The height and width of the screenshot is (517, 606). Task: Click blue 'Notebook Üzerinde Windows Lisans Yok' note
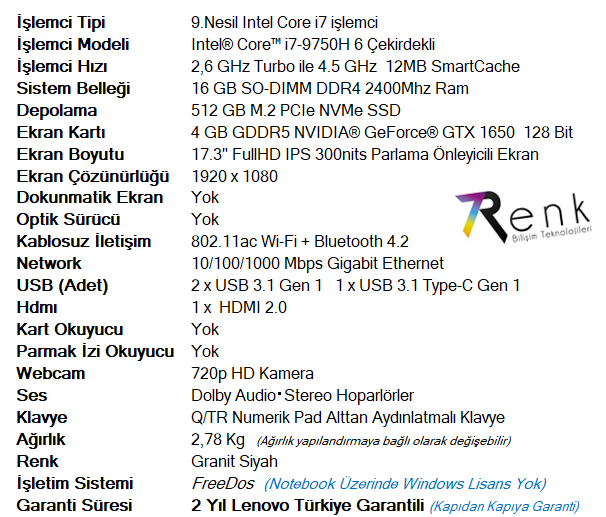(405, 484)
